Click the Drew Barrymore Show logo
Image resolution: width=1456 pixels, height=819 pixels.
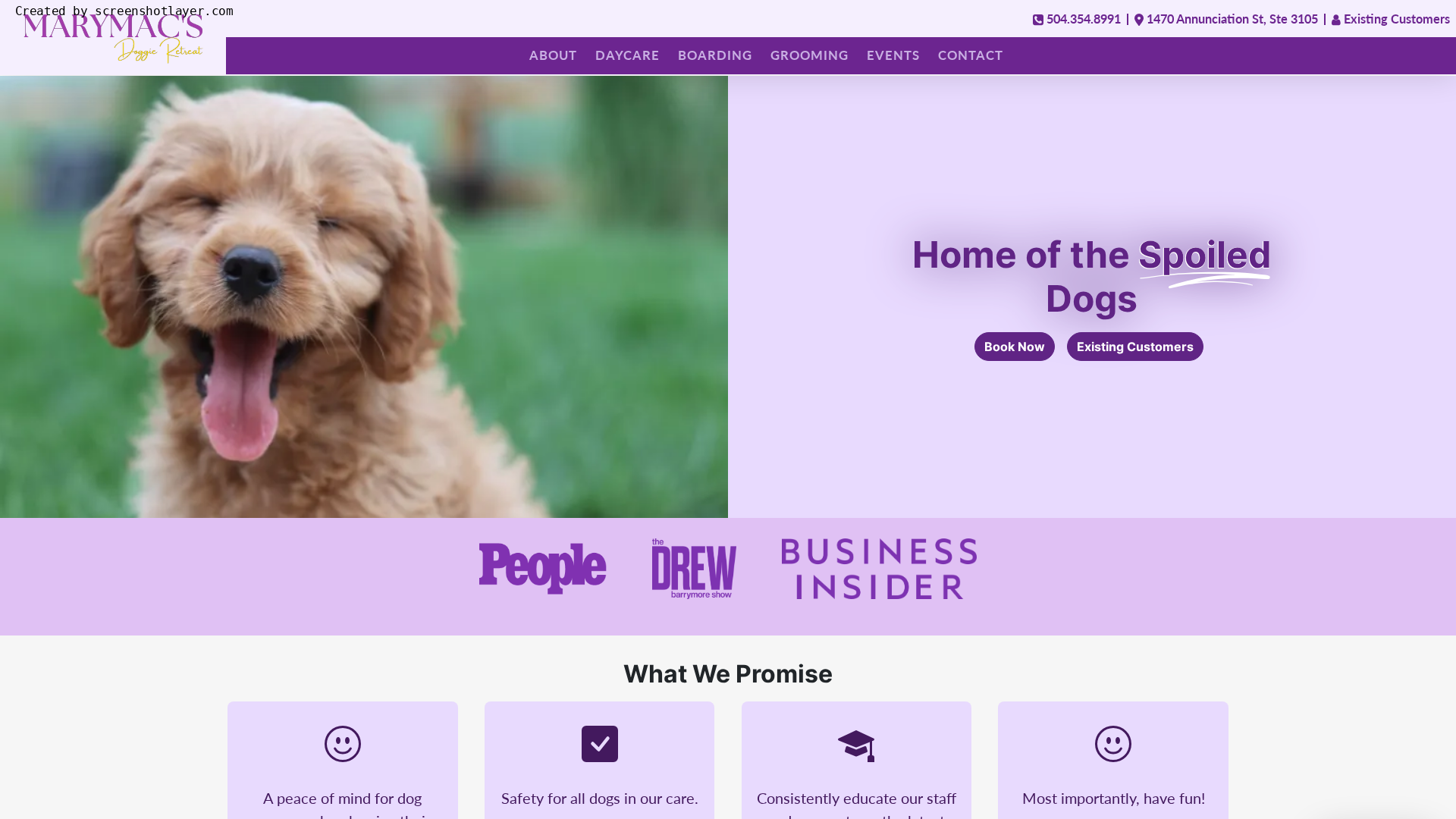694,569
